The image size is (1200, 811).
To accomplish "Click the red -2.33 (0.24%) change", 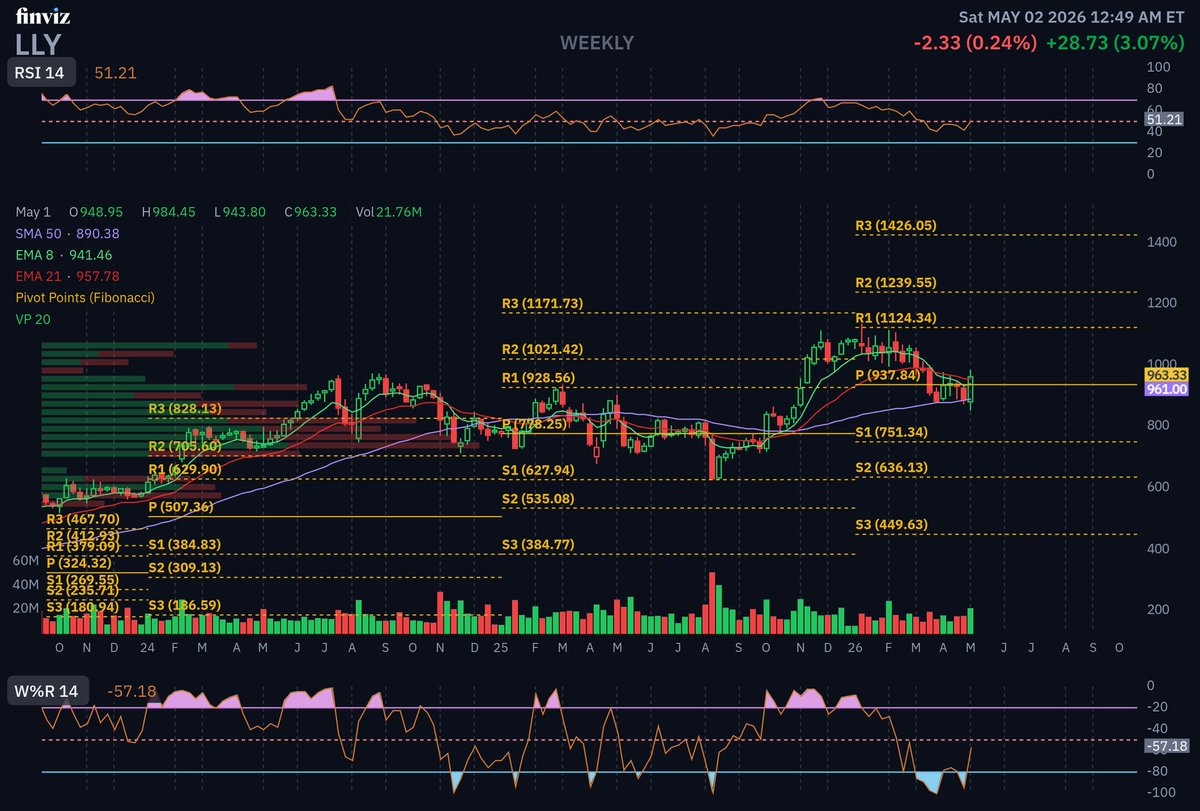I will [975, 44].
